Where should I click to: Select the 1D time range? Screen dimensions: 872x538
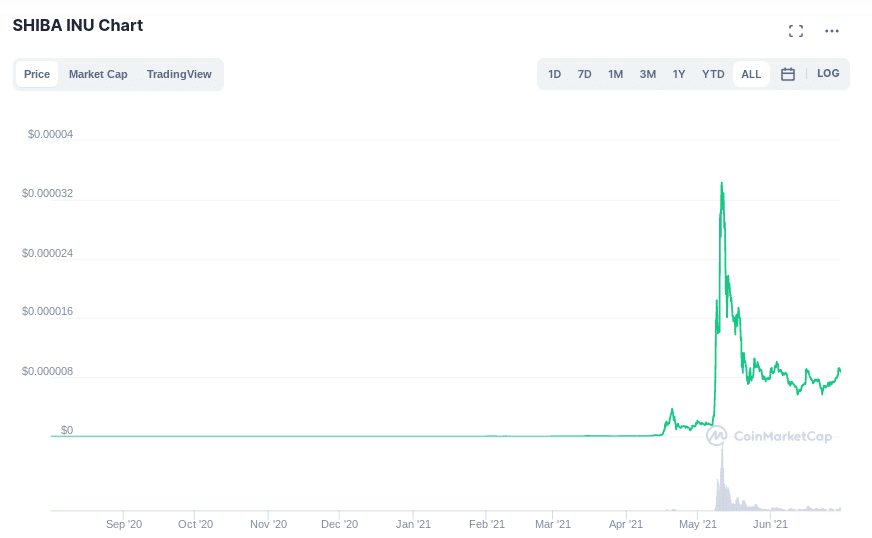tap(554, 74)
